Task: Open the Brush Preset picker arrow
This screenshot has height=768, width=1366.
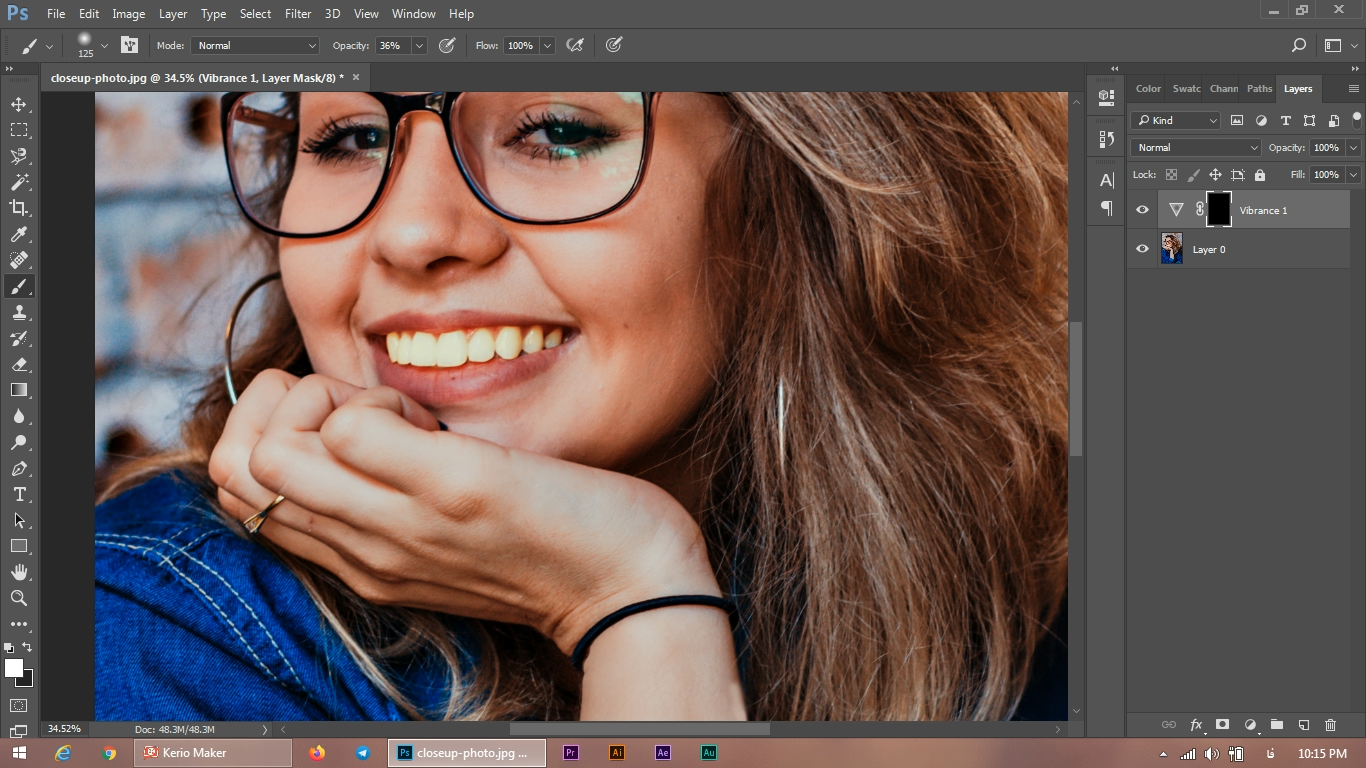Action: tap(104, 45)
